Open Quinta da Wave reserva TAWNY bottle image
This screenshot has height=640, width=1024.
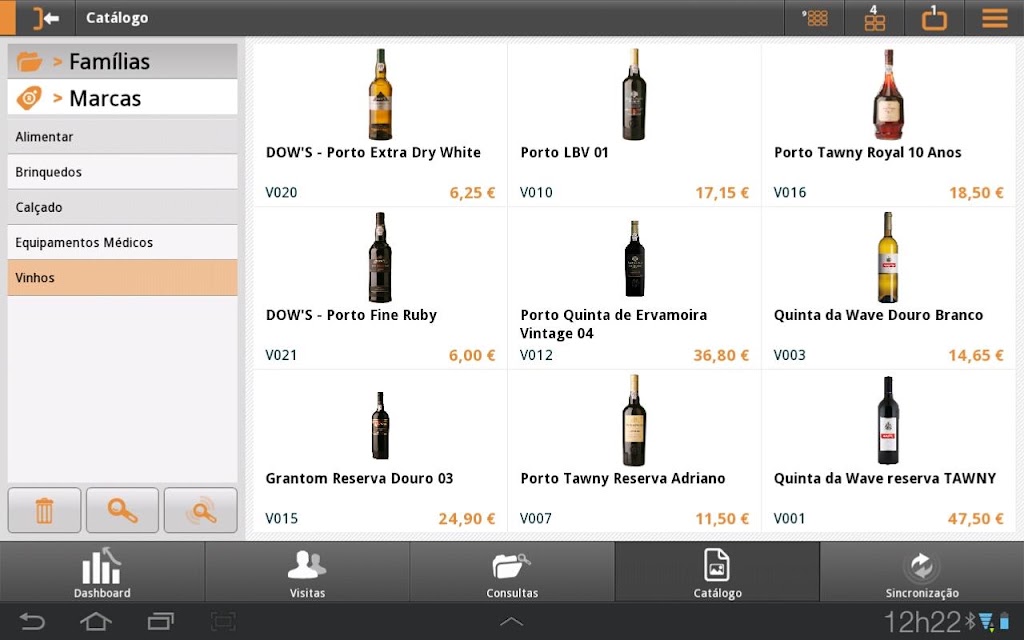tap(888, 420)
